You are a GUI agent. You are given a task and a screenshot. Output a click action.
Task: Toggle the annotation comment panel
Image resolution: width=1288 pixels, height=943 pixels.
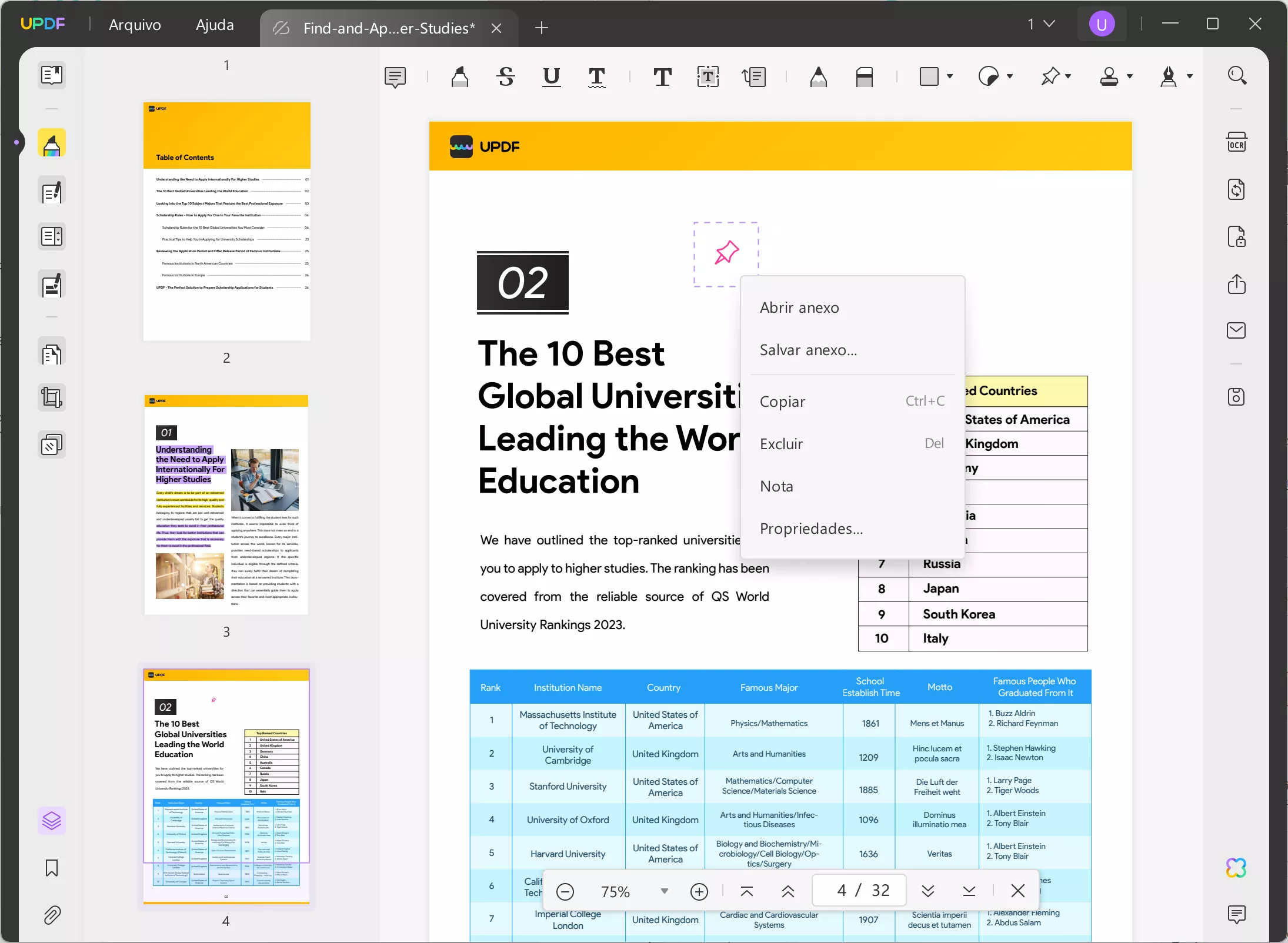click(1237, 914)
